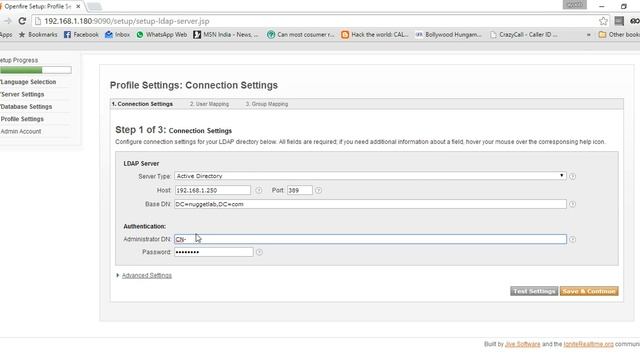The height and width of the screenshot is (360, 640).
Task: Select the User Mapping tab
Action: [x=209, y=104]
